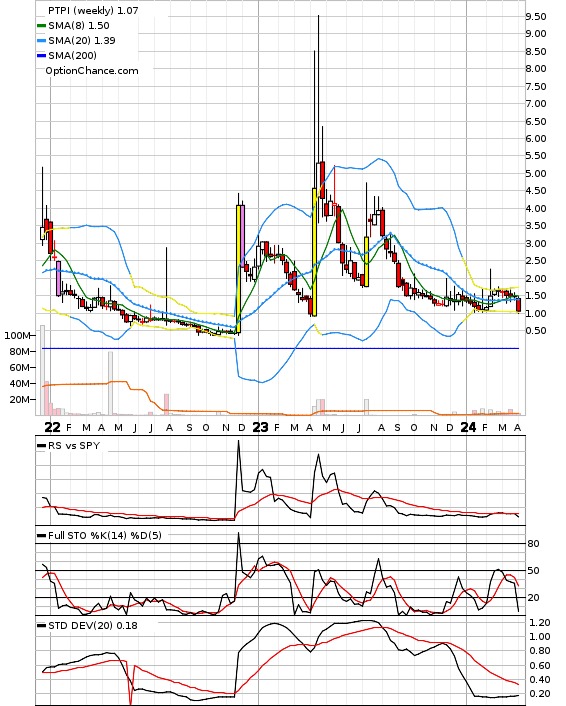Viewport: 566px width, 706px height.
Task: Click the 24 year label on time axis
Action: click(x=468, y=427)
